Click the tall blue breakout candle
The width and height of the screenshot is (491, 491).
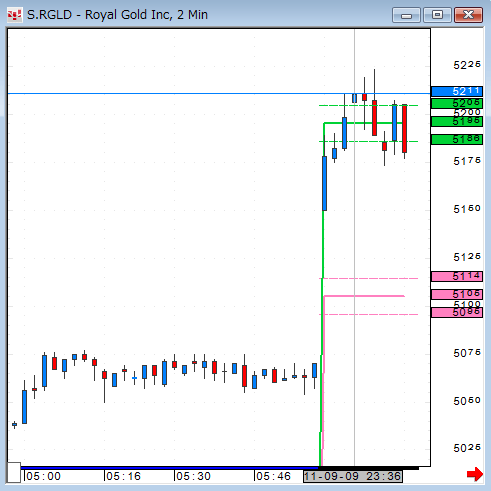(324, 183)
